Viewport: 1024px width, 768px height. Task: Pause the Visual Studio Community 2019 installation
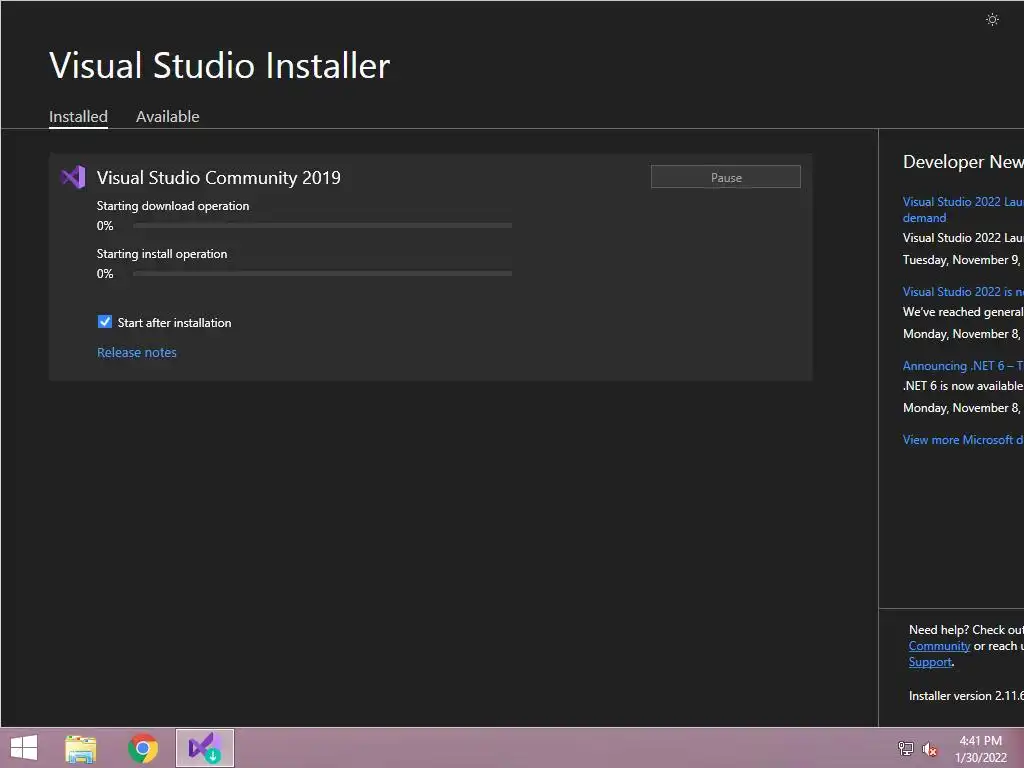click(726, 177)
